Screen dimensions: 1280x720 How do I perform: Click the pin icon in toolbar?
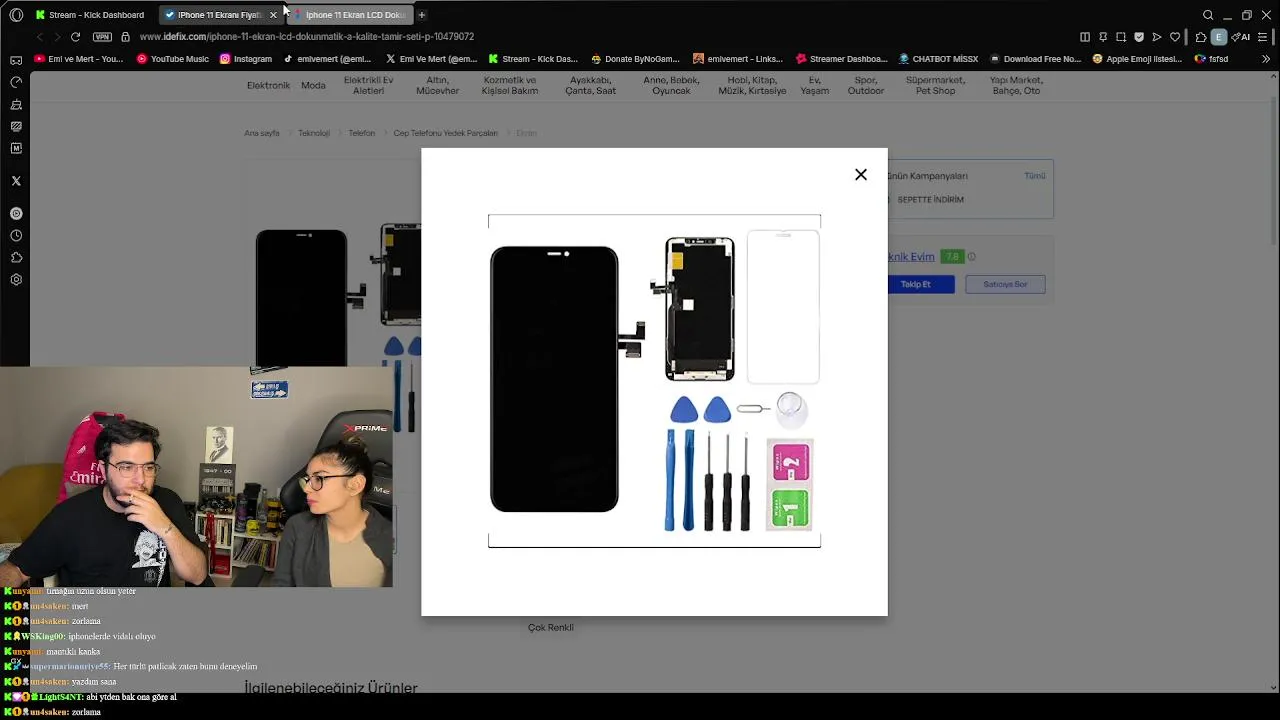click(x=1103, y=37)
